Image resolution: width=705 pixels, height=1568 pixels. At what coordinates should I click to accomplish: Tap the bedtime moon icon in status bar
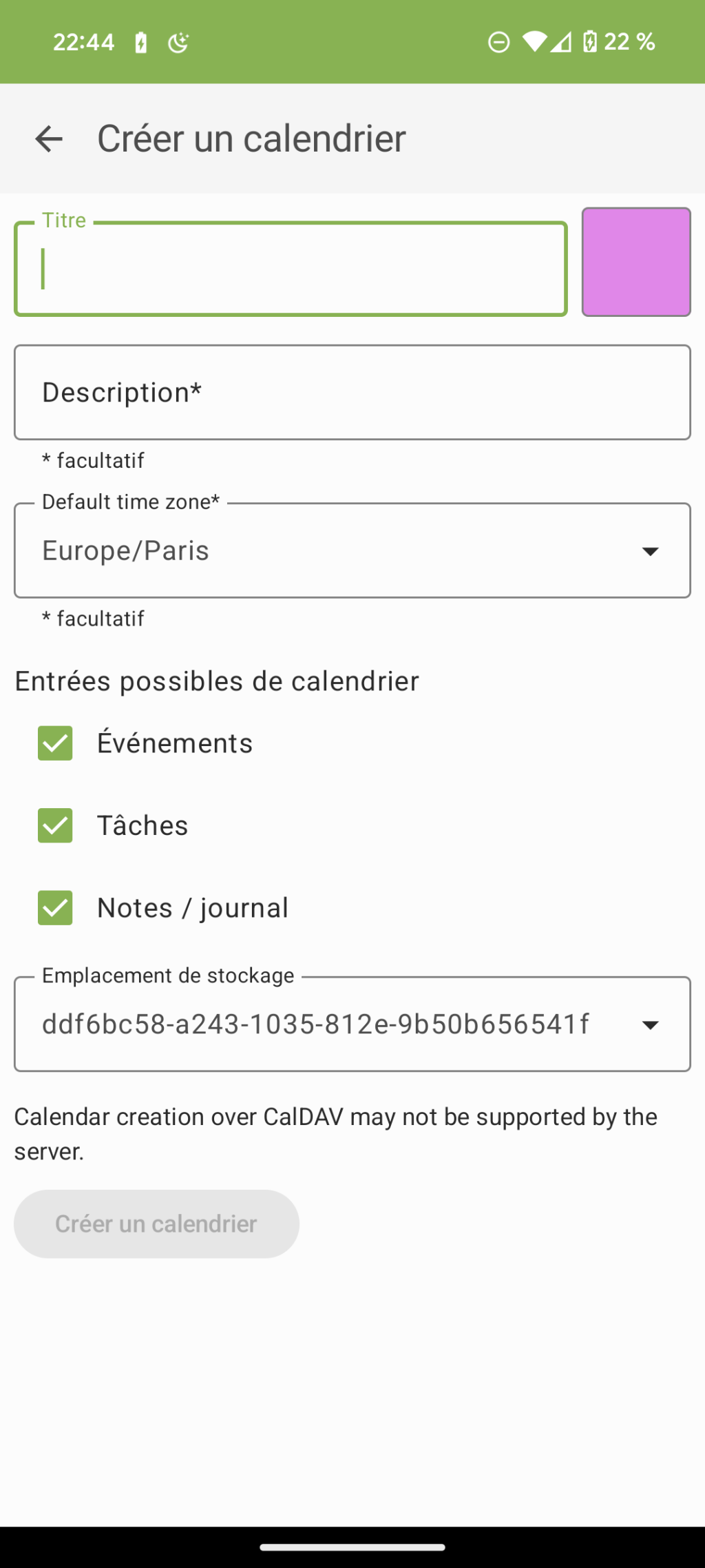pyautogui.click(x=178, y=43)
